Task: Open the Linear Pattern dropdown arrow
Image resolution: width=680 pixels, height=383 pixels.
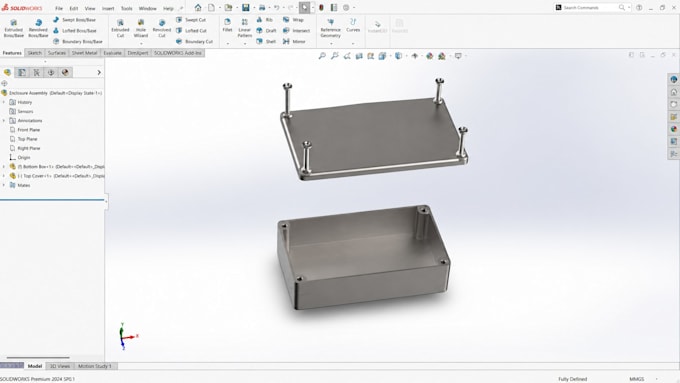Action: click(x=245, y=43)
